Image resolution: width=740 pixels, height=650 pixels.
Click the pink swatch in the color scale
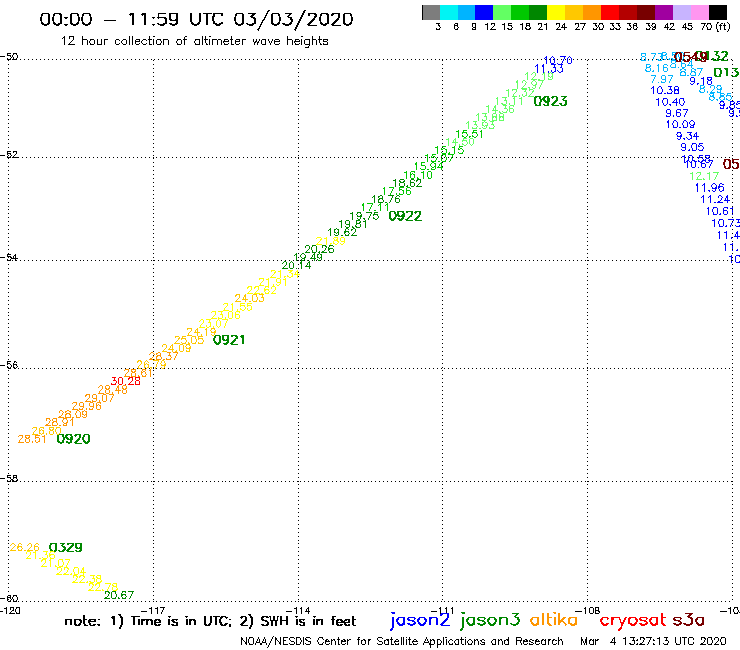(x=699, y=12)
